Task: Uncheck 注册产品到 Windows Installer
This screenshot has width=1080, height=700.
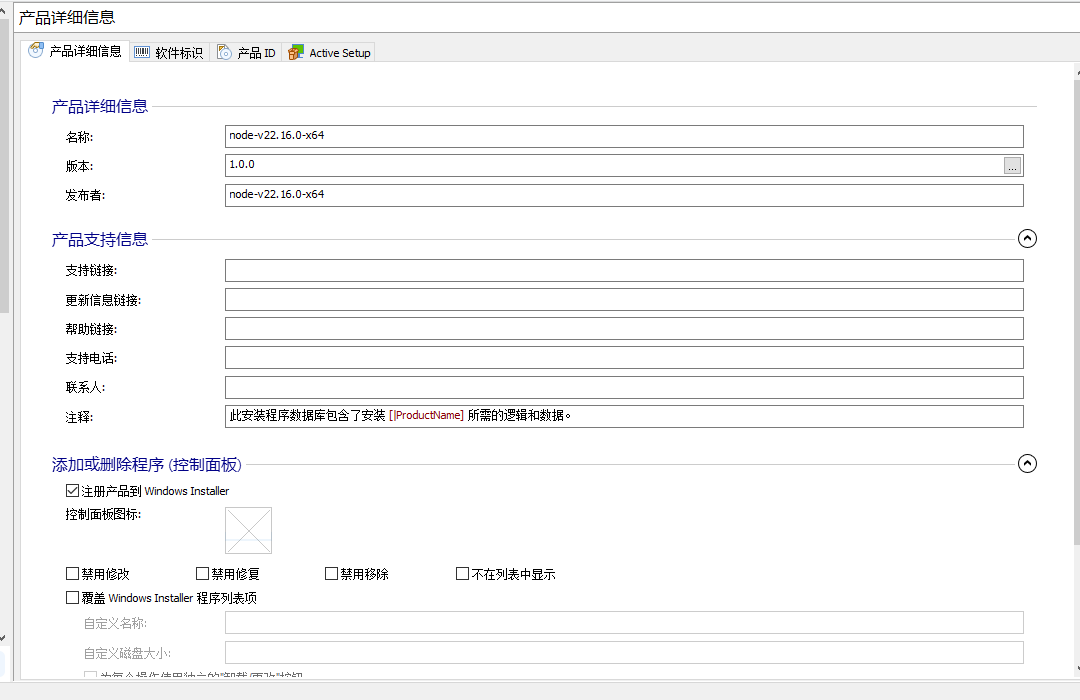Action: tap(72, 491)
